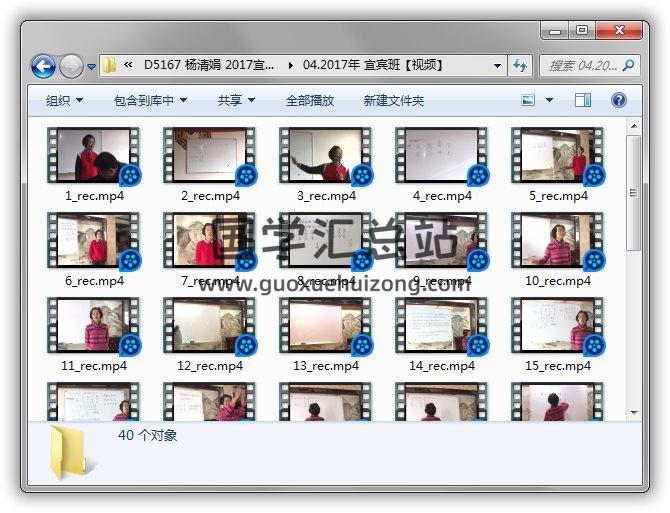Image resolution: width=670 pixels, height=513 pixels.
Task: Click the 40 个对象 status text
Action: pyautogui.click(x=147, y=435)
